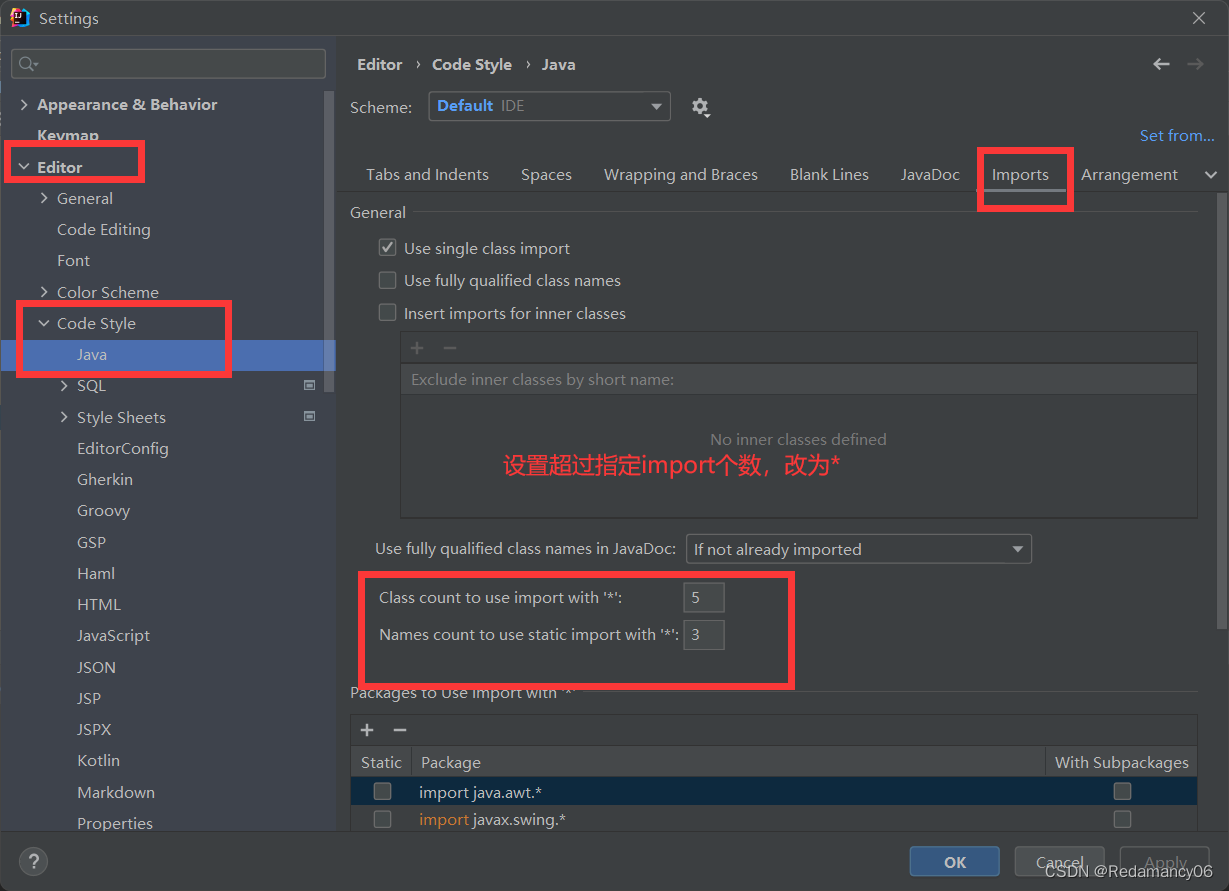Click the settings tree scrollbar
Viewport: 1229px width, 891px height.
click(330, 240)
